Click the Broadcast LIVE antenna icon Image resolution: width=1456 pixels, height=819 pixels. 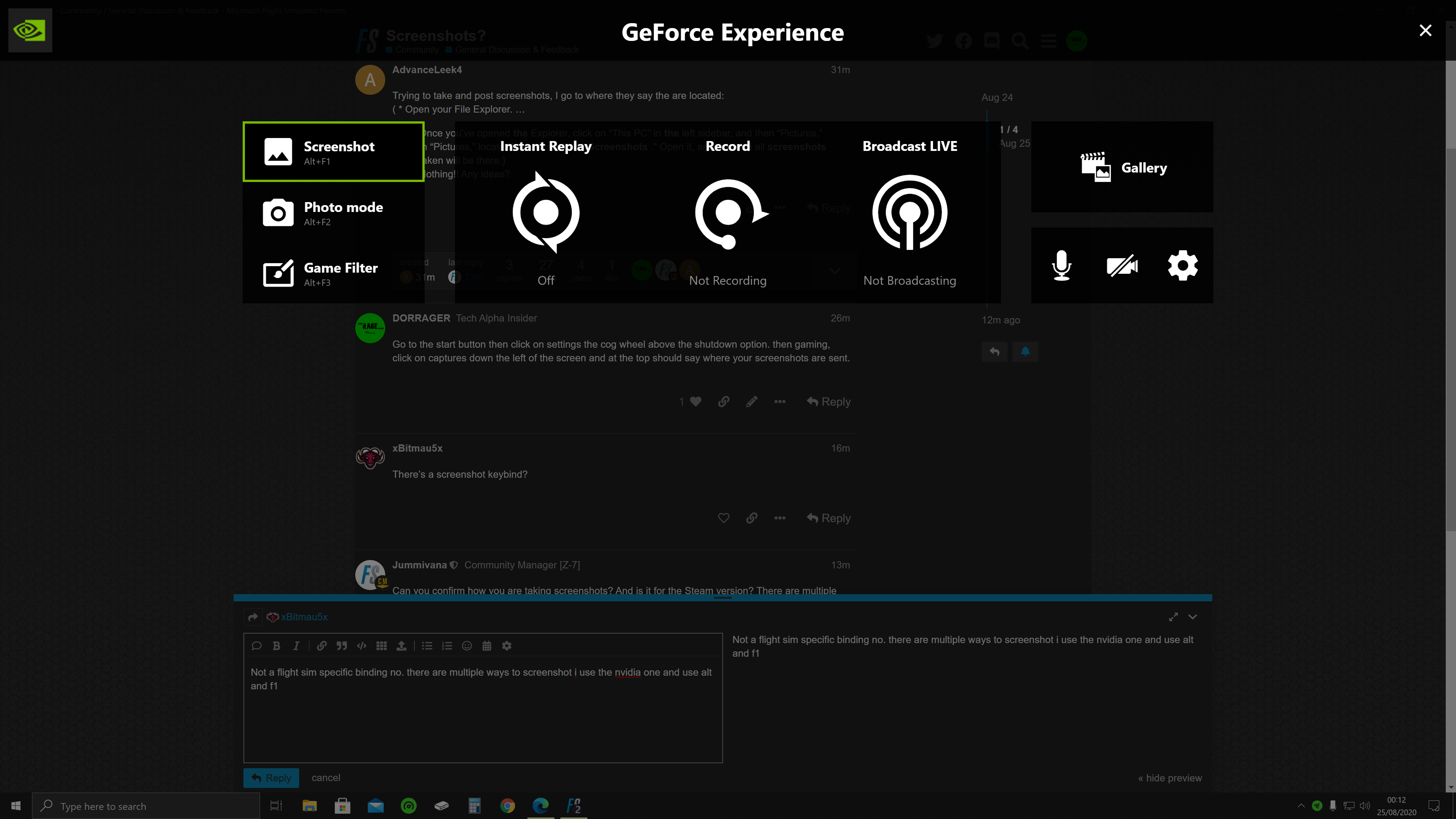[x=910, y=212]
